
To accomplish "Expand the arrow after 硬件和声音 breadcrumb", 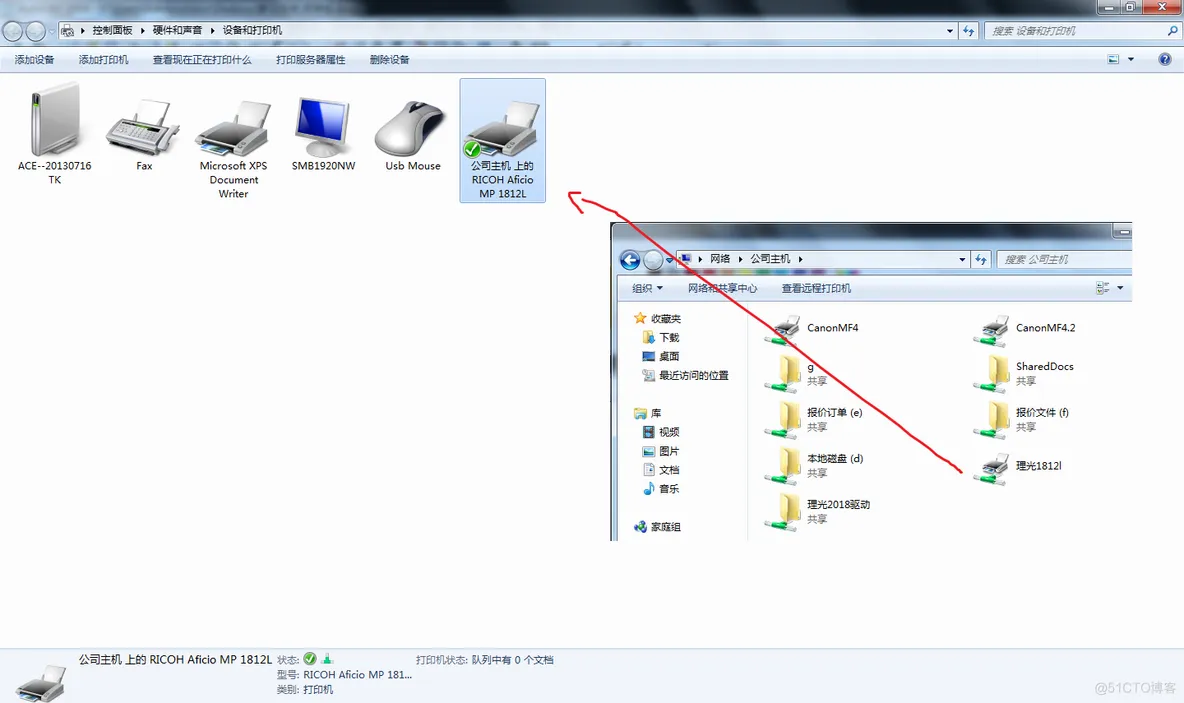I will tap(212, 31).
